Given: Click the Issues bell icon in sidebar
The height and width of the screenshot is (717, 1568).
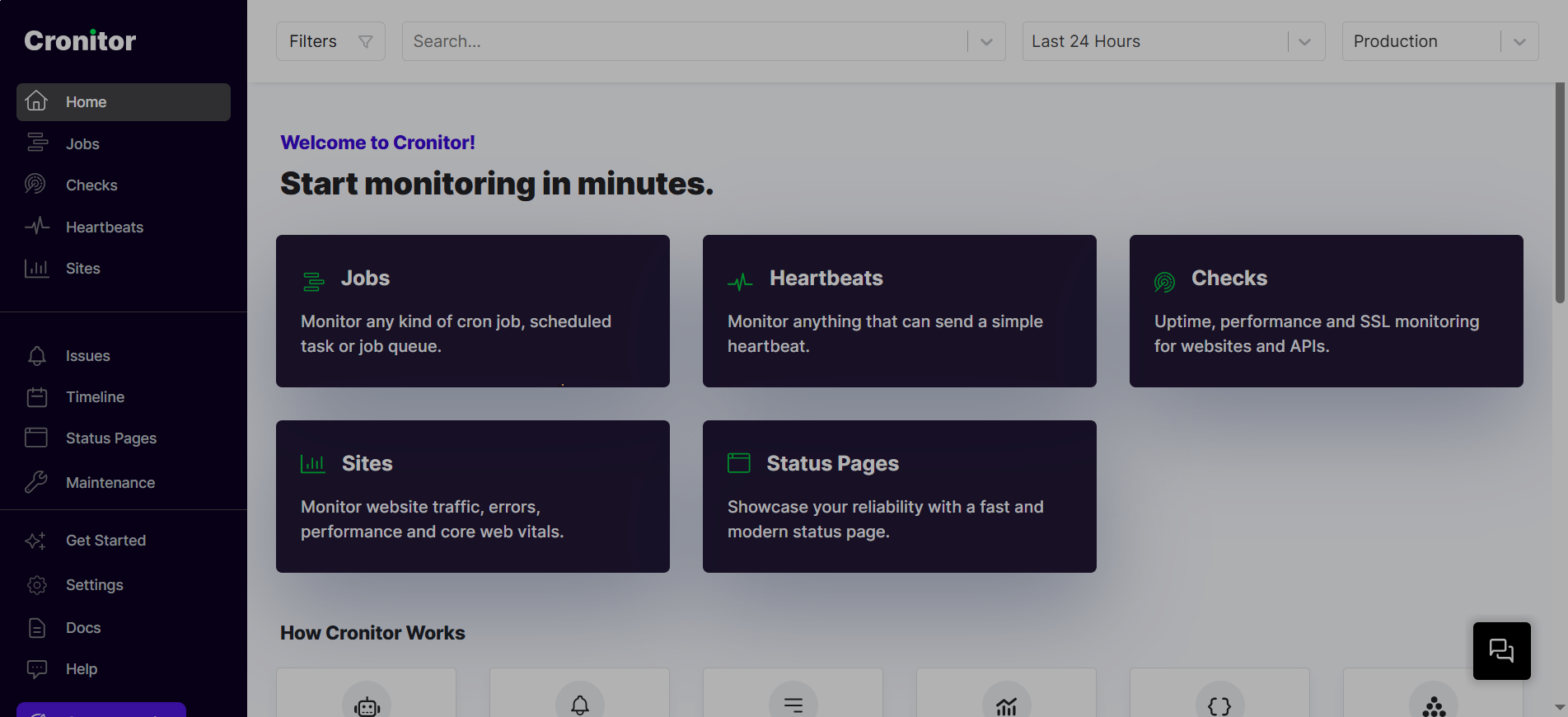Looking at the screenshot, I should (x=37, y=355).
